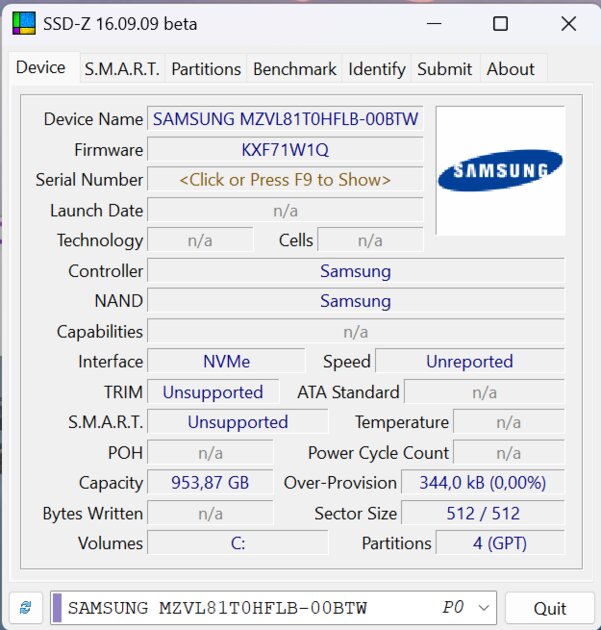601x630 pixels.
Task: Click the Technology n/a field
Action: (x=200, y=240)
